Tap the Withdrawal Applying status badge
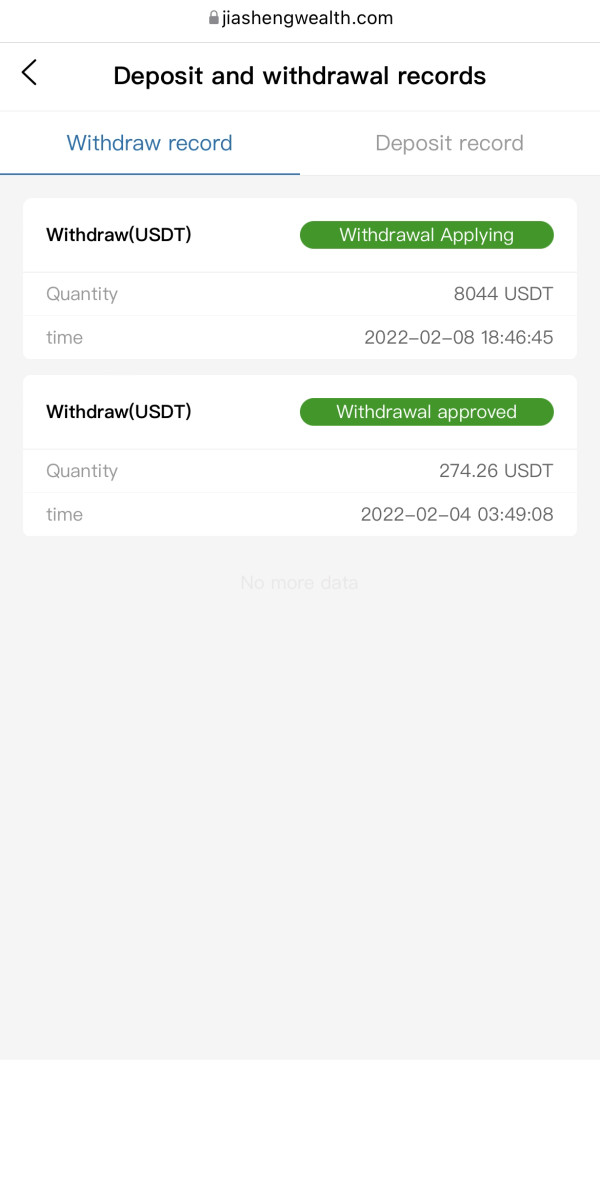This screenshot has height=1187, width=600. 427,235
